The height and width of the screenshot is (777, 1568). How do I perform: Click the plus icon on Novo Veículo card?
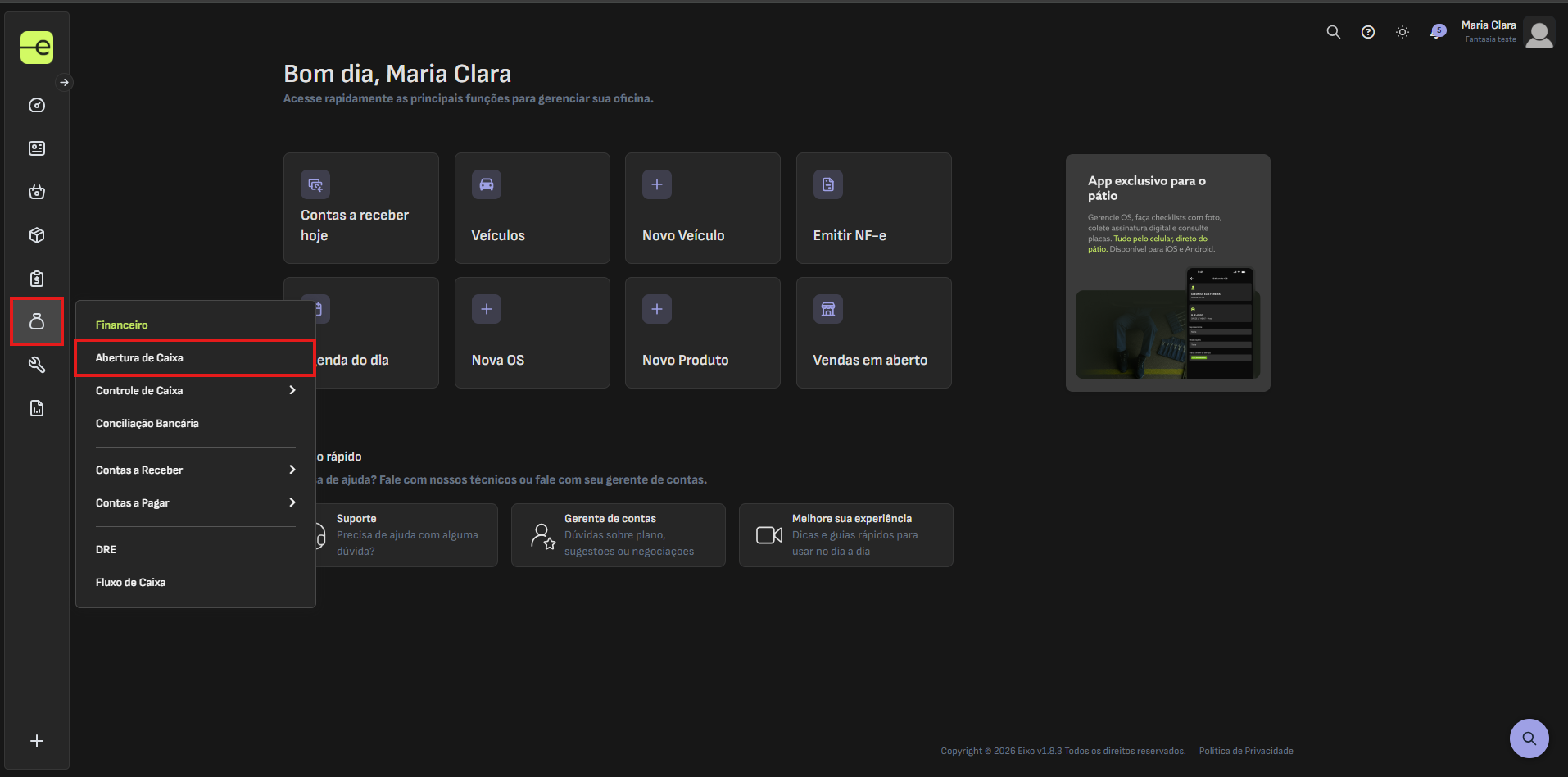click(657, 184)
